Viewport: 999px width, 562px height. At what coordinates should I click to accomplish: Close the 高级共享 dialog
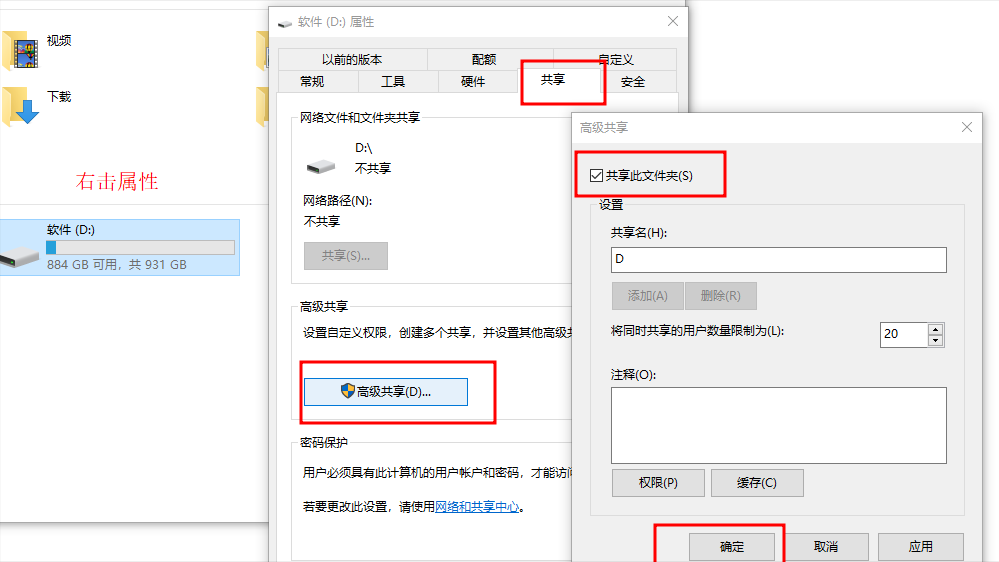967,127
